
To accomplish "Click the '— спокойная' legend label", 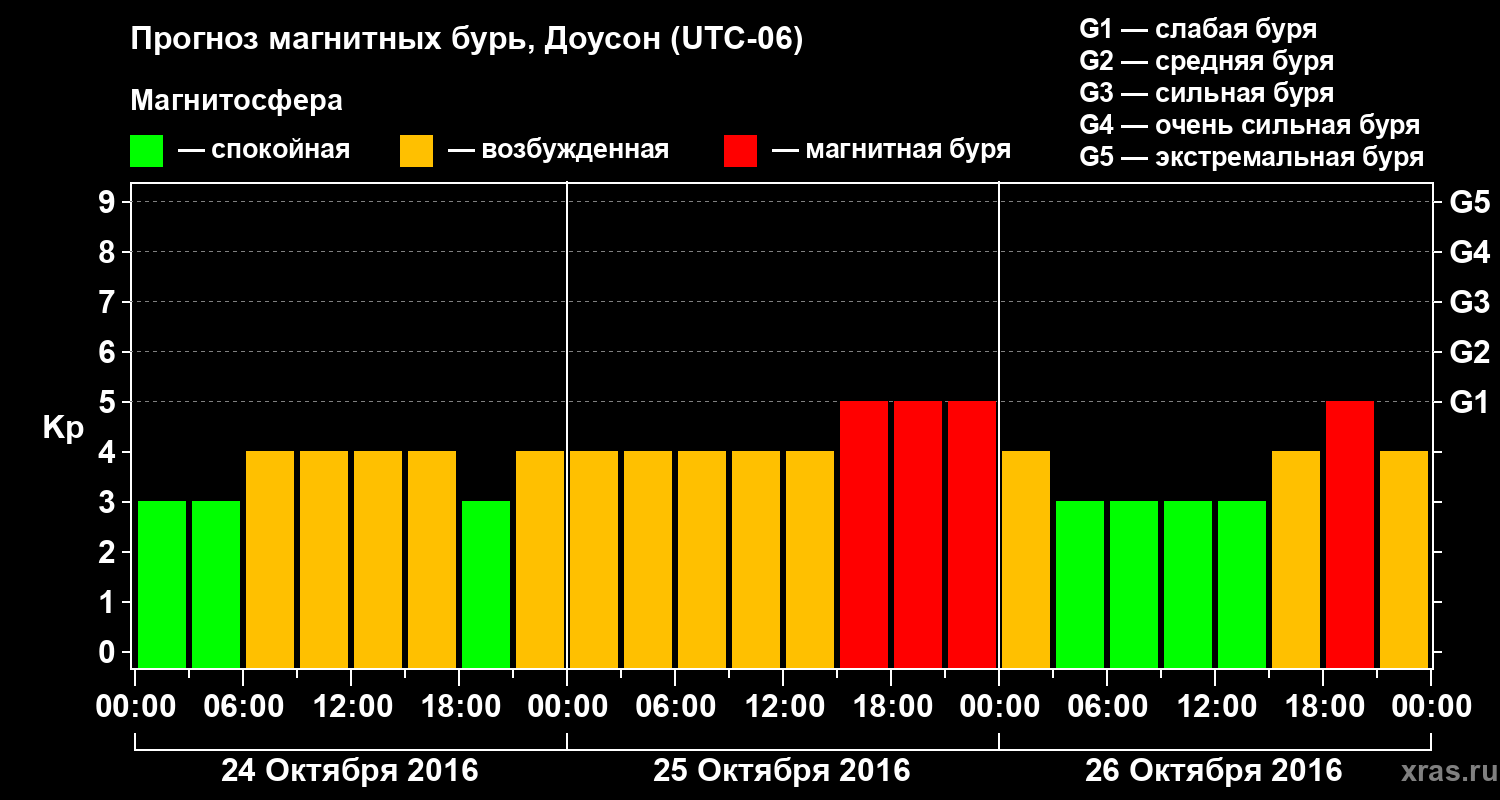I will point(264,151).
